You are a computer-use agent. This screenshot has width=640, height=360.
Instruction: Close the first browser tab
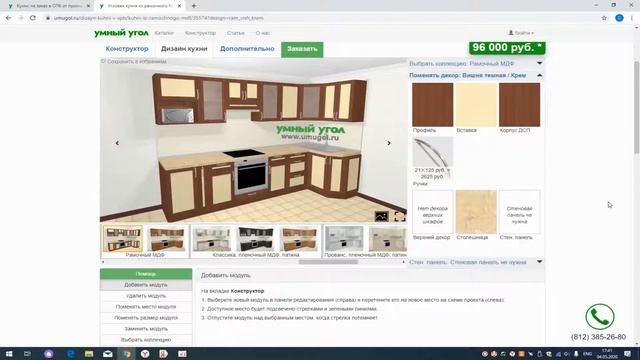(x=88, y=6)
